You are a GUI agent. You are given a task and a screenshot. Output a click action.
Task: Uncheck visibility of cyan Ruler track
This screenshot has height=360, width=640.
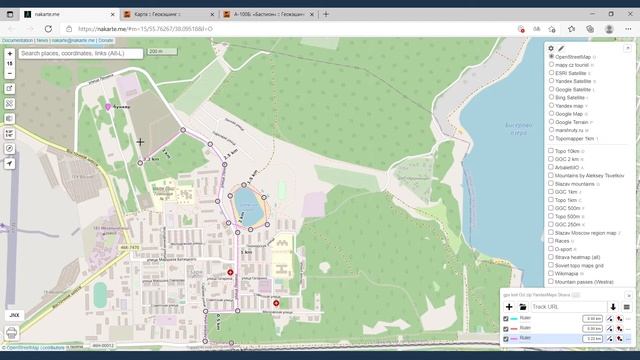(x=506, y=319)
